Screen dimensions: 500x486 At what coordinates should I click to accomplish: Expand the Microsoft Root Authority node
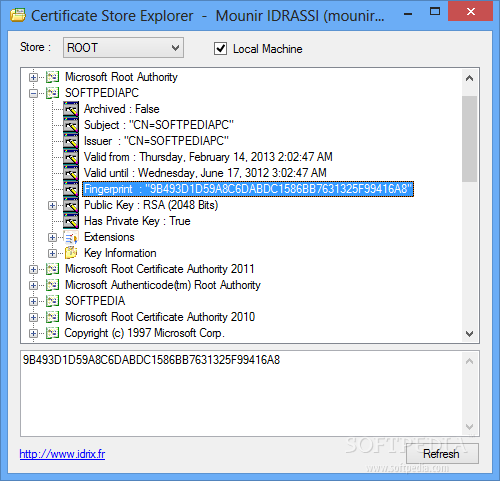tap(33, 77)
